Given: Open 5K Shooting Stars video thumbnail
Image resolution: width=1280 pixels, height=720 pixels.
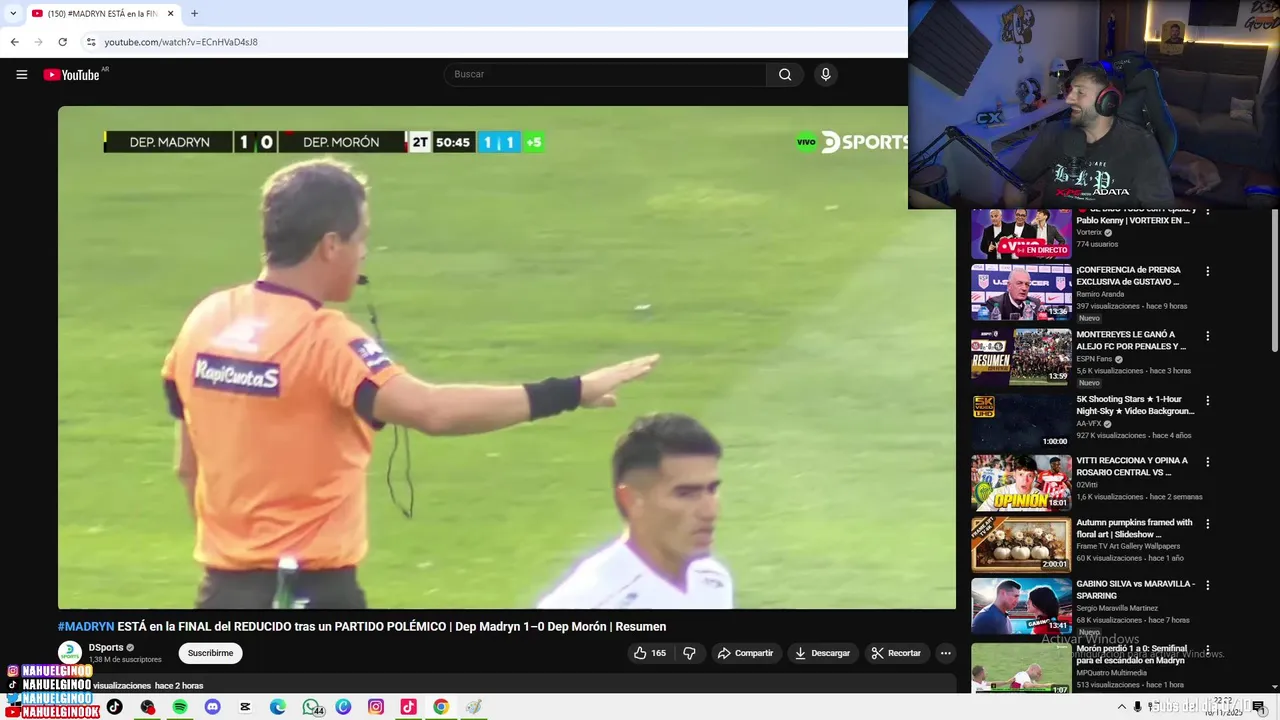Looking at the screenshot, I should pos(1021,420).
